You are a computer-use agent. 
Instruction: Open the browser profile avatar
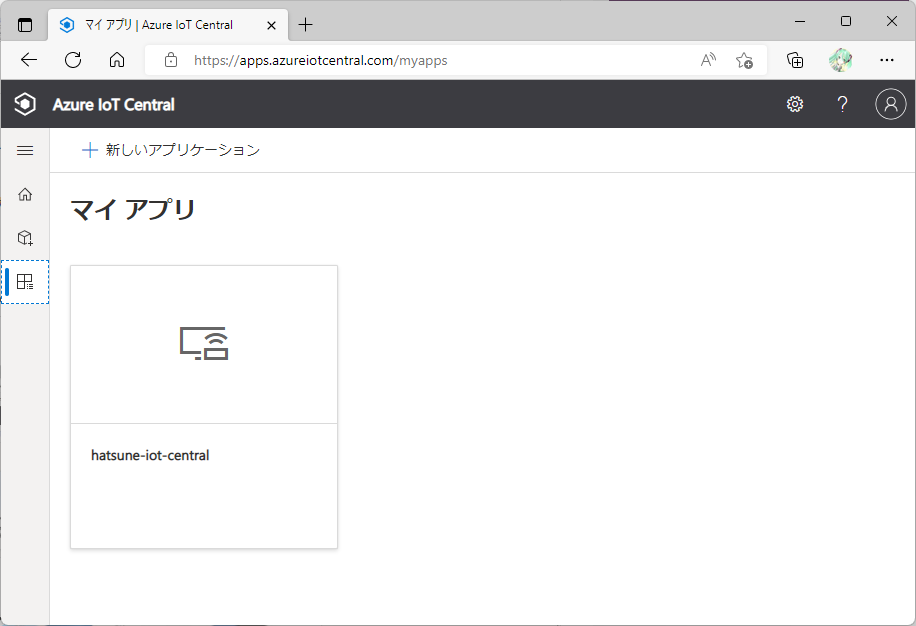click(841, 60)
